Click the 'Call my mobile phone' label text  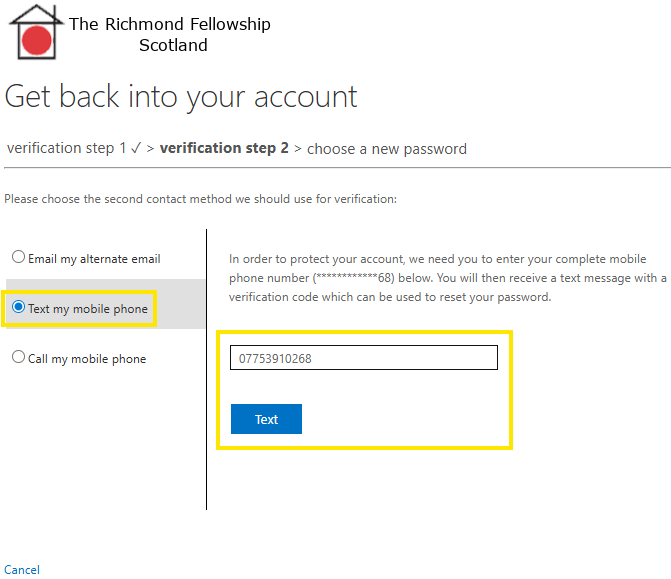(x=87, y=359)
